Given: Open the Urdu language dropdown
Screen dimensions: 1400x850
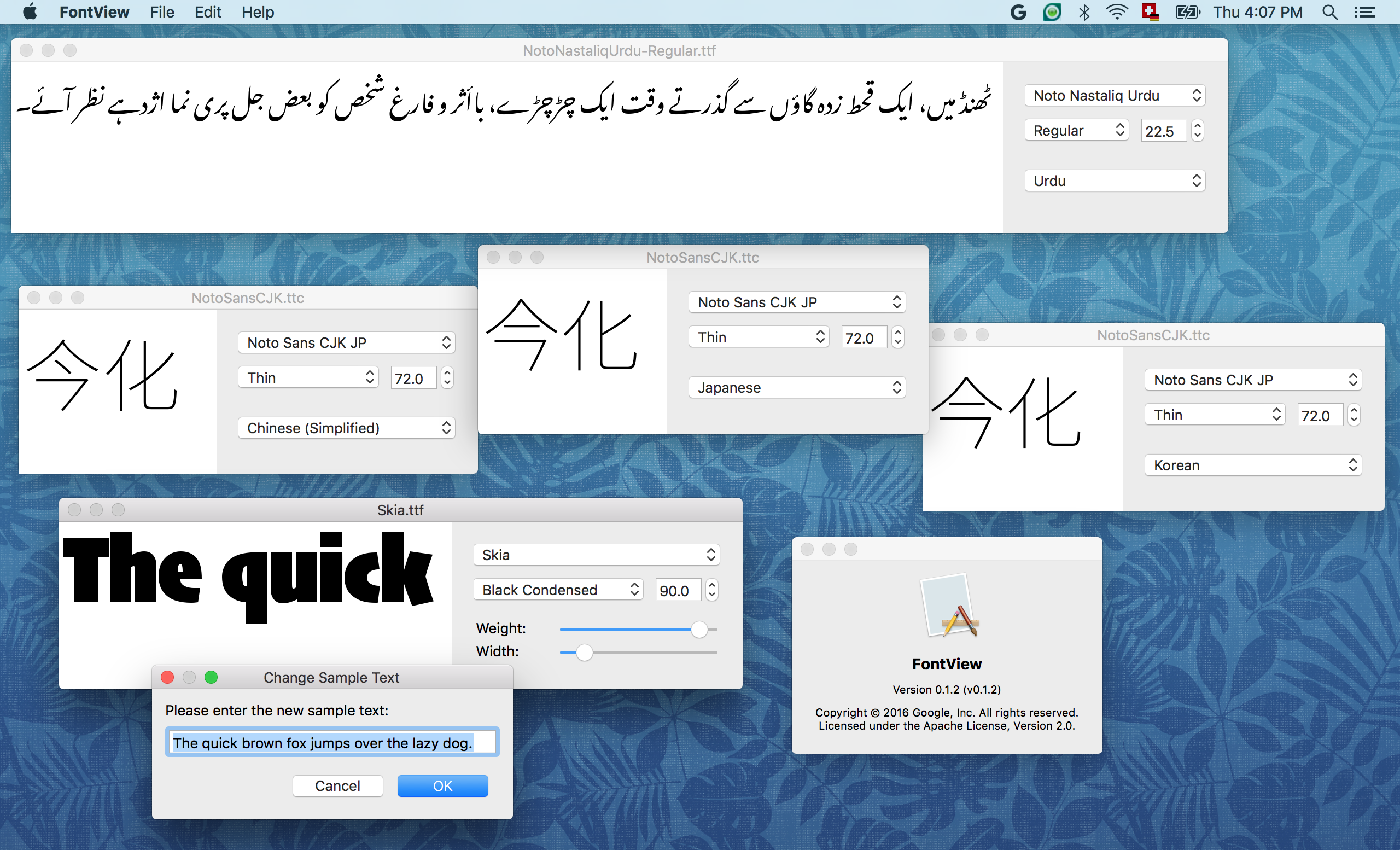Looking at the screenshot, I should click(x=1114, y=181).
